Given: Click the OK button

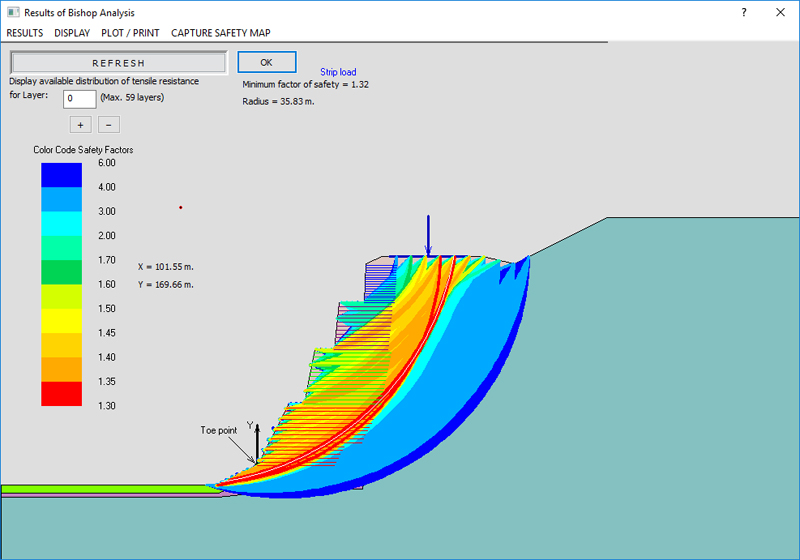Looking at the screenshot, I should click(x=266, y=62).
